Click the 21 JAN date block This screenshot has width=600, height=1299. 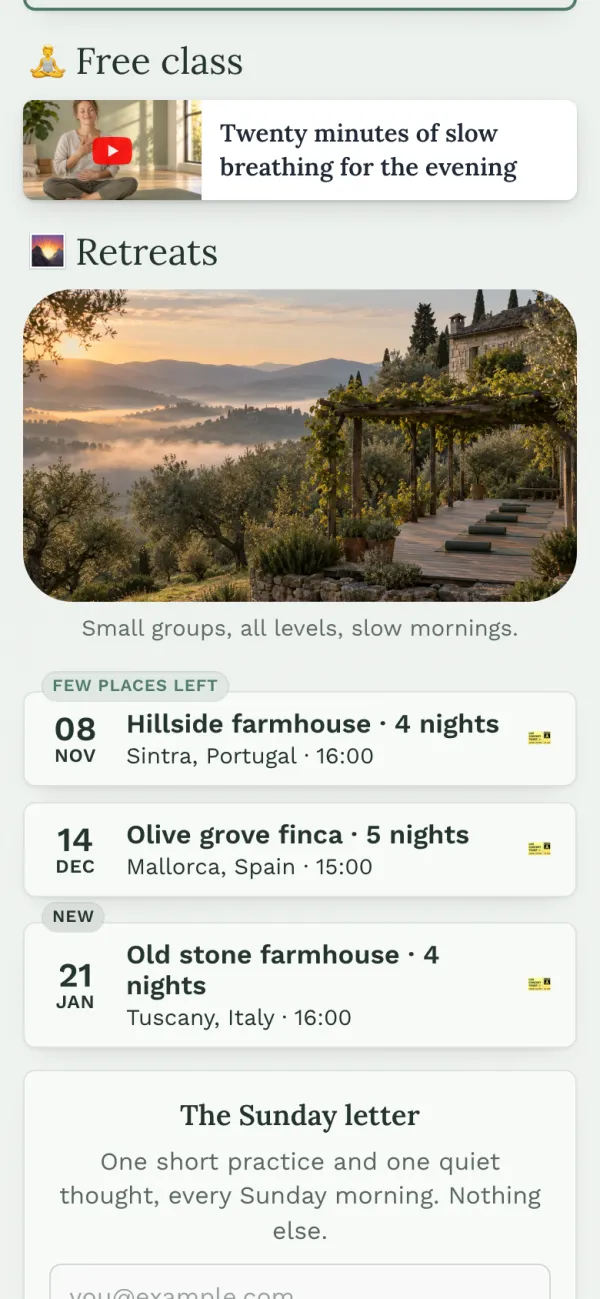pos(75,986)
